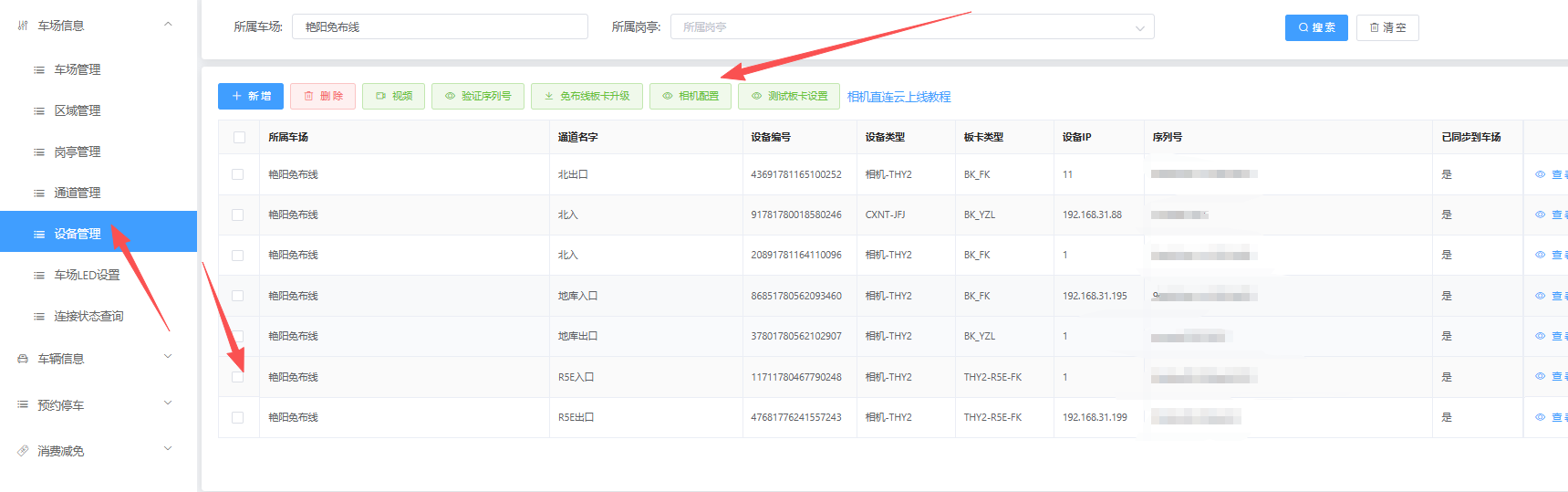1568x492 pixels.
Task: Click device number 11711780467790248
Action: coord(796,377)
